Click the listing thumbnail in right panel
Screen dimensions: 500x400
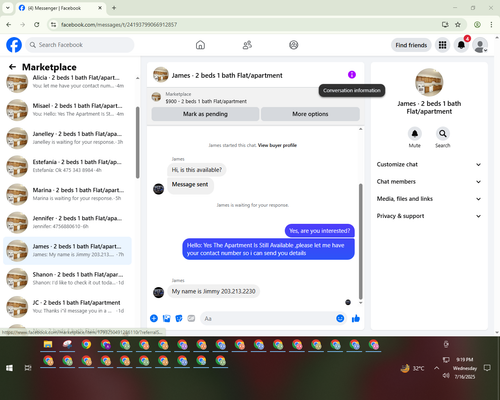tap(429, 82)
